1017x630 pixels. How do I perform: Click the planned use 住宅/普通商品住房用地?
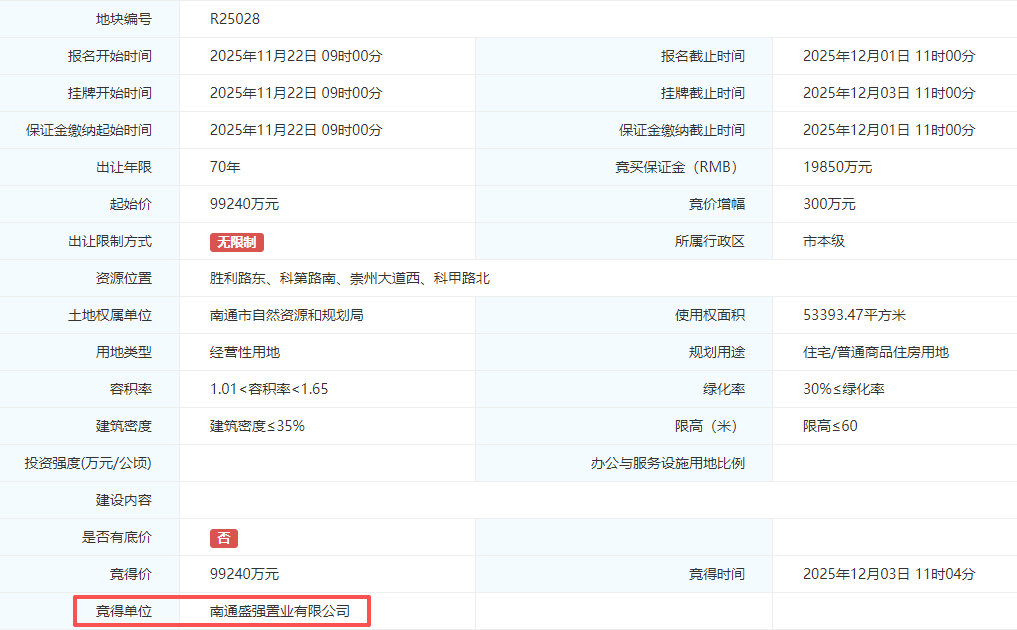click(x=875, y=352)
